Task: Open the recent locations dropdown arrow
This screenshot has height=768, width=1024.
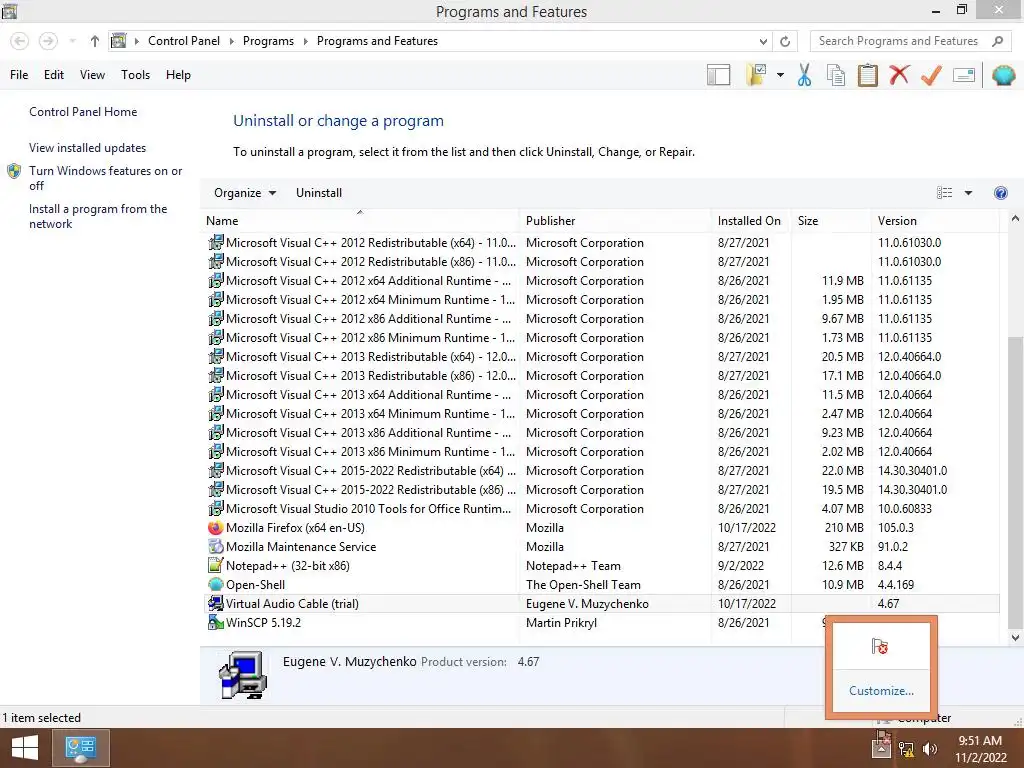Action: click(72, 41)
